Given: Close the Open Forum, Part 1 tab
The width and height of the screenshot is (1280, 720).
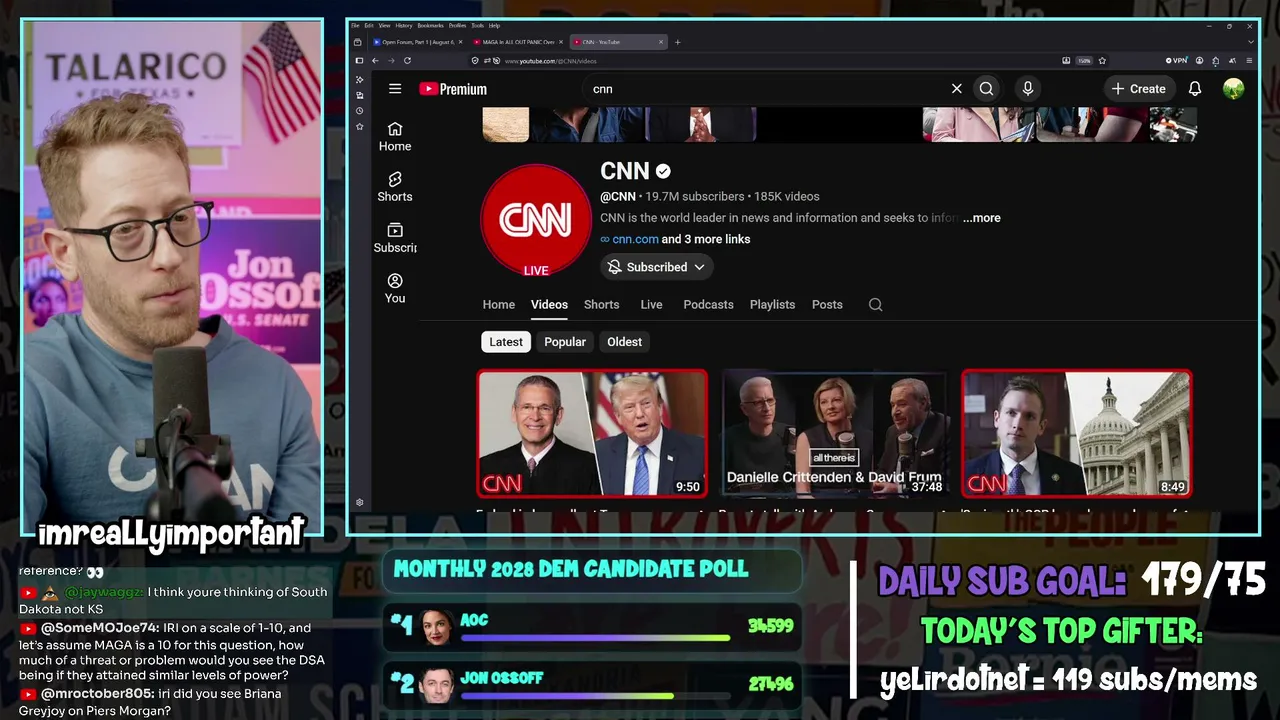Looking at the screenshot, I should tap(461, 42).
